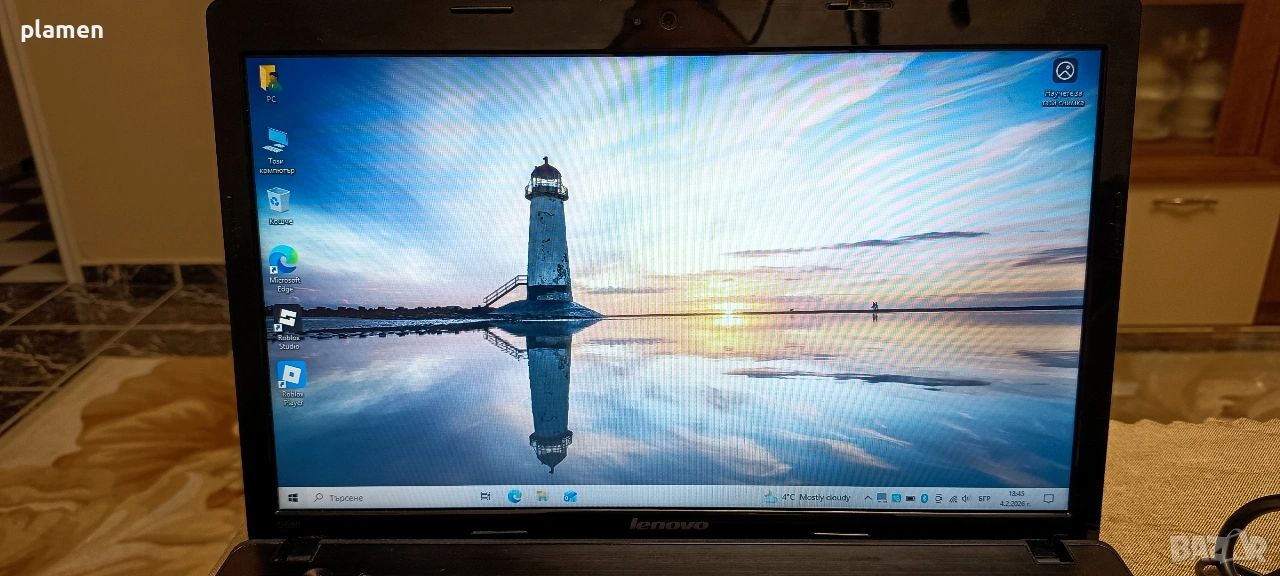Expand the hidden system tray icons chevron
Screen dimensions: 1280x576
(x=867, y=497)
